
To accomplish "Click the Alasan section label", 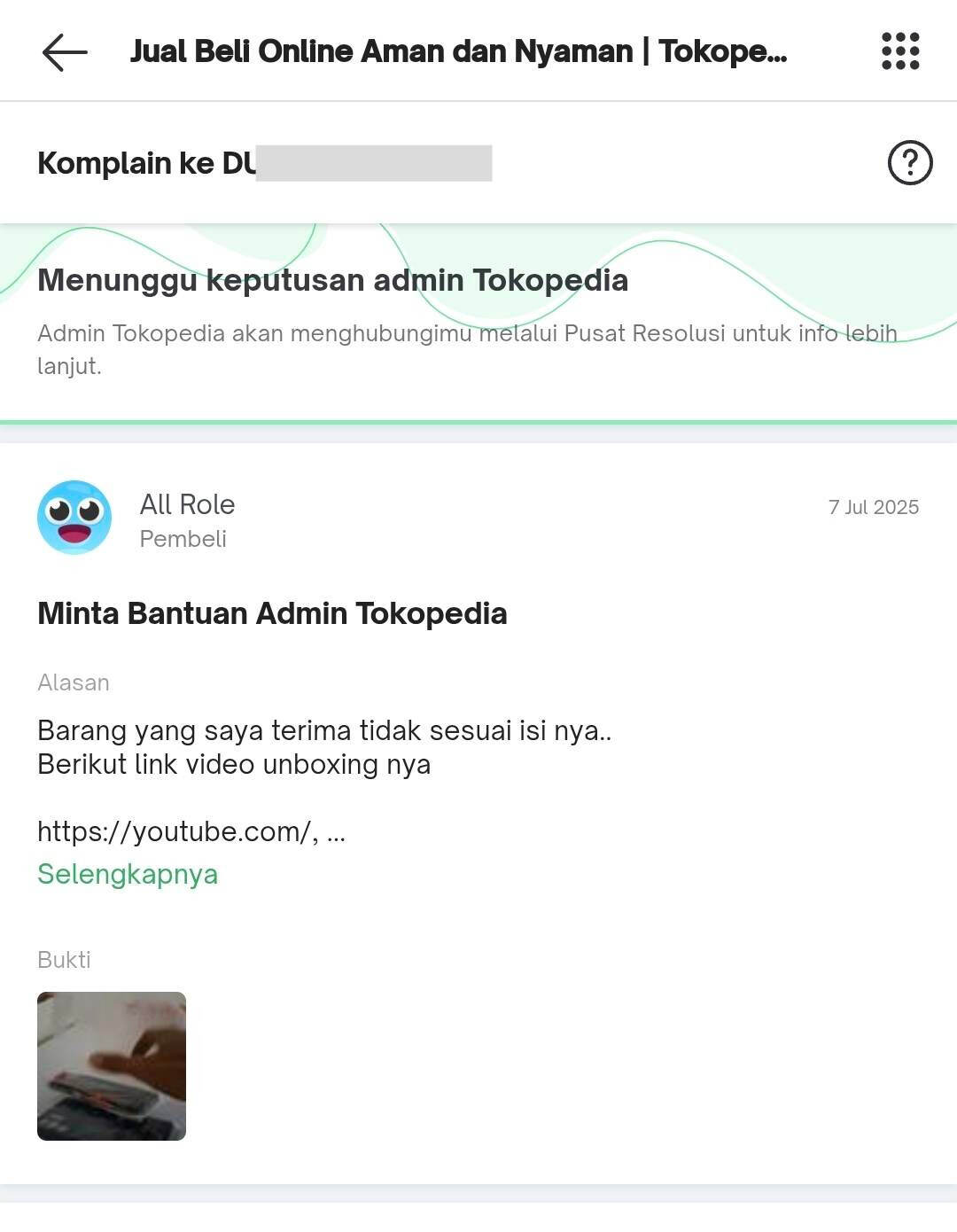I will click(74, 682).
